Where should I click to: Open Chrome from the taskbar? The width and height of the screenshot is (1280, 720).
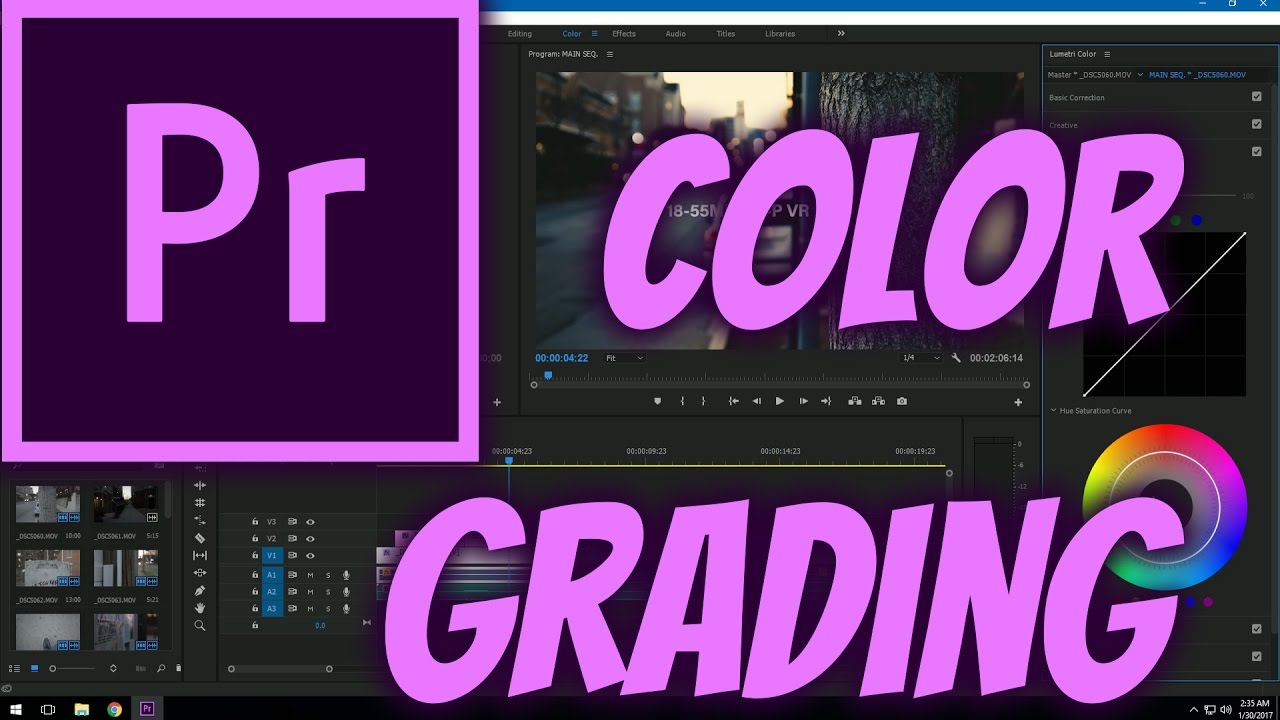pyautogui.click(x=114, y=709)
